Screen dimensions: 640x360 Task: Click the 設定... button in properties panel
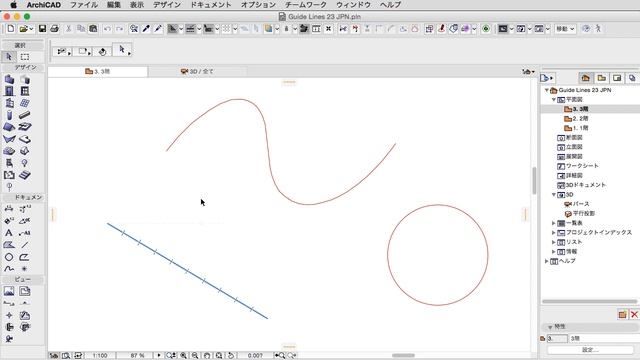[590, 350]
